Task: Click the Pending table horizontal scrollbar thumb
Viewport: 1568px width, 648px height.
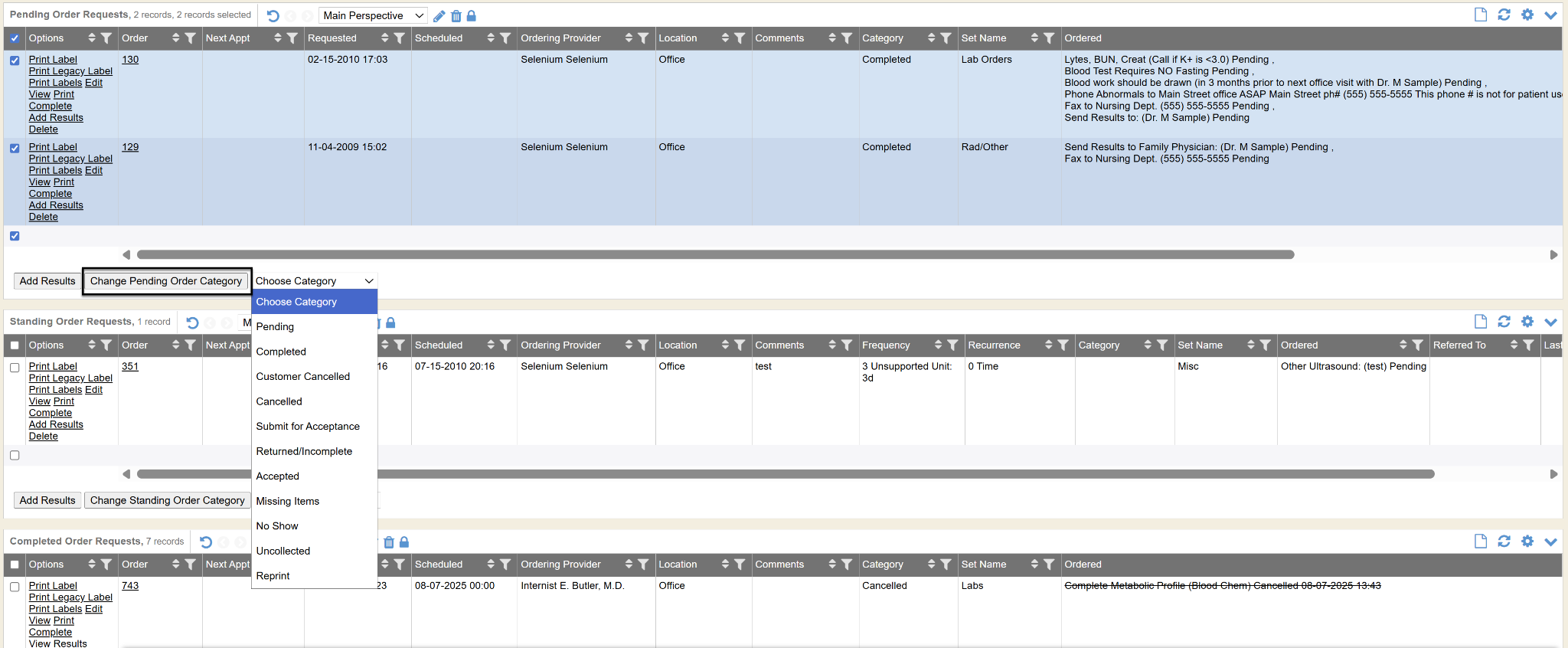Action: click(715, 255)
